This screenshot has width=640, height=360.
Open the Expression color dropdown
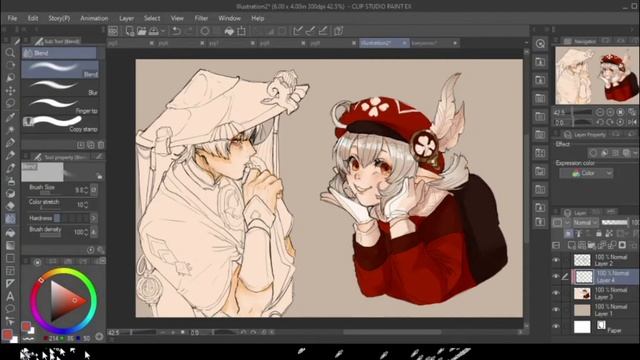tap(586, 173)
